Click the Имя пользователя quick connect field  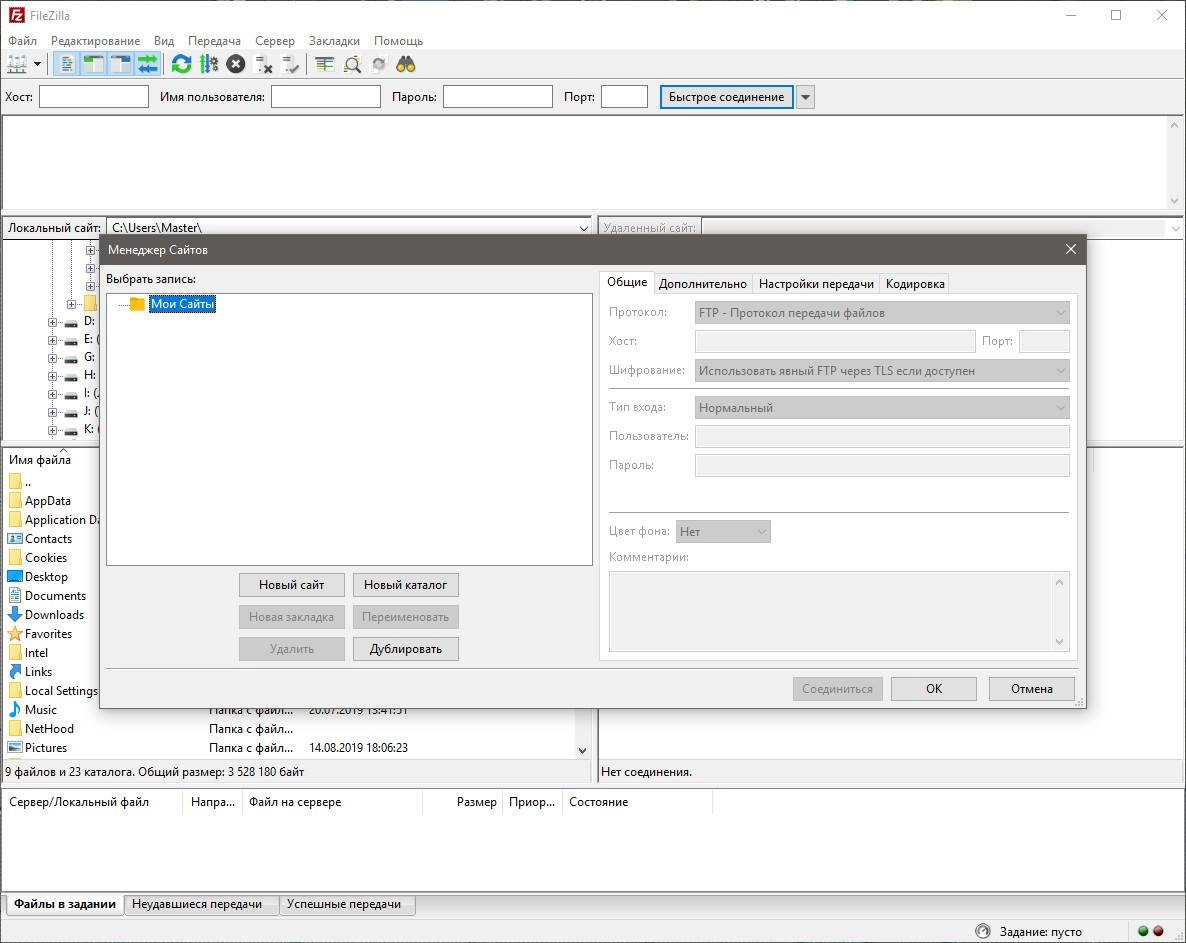pyautogui.click(x=326, y=97)
